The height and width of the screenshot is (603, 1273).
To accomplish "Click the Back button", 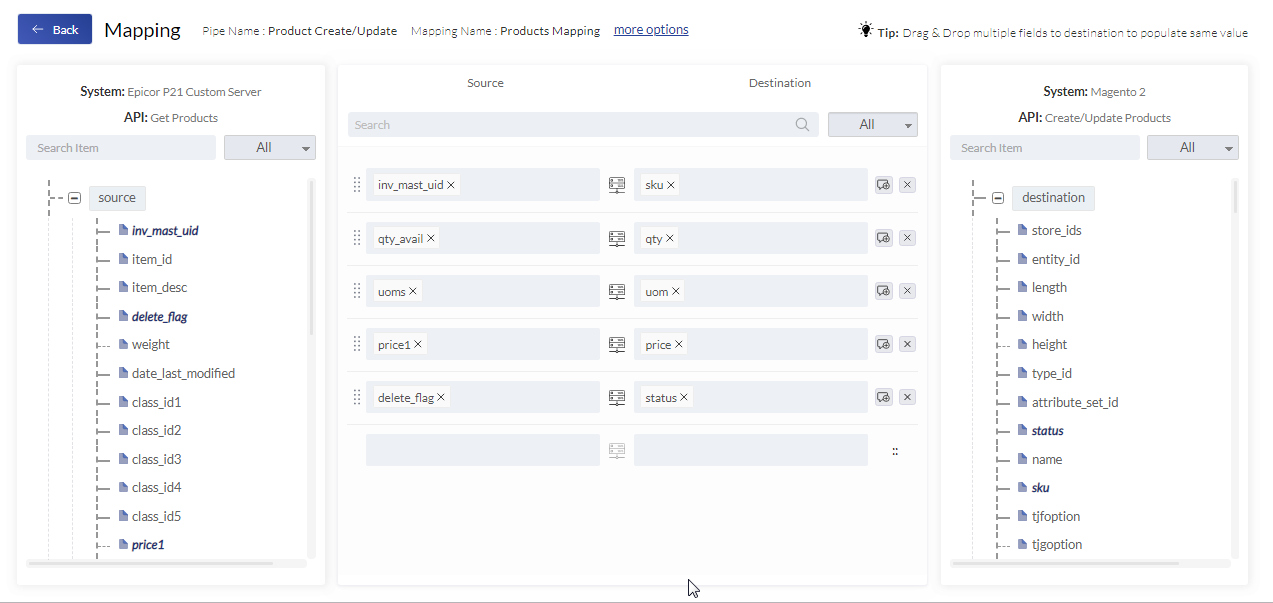I will point(55,29).
